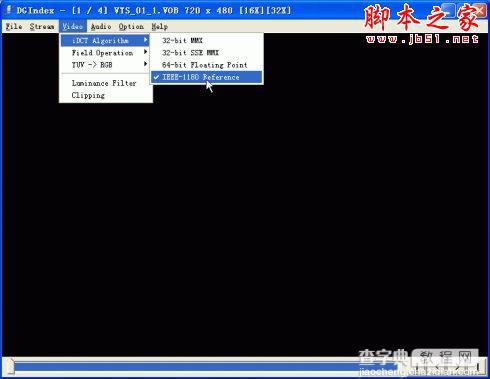Expand the YUV -> RGB submenu
490x379 pixels.
pos(105,65)
